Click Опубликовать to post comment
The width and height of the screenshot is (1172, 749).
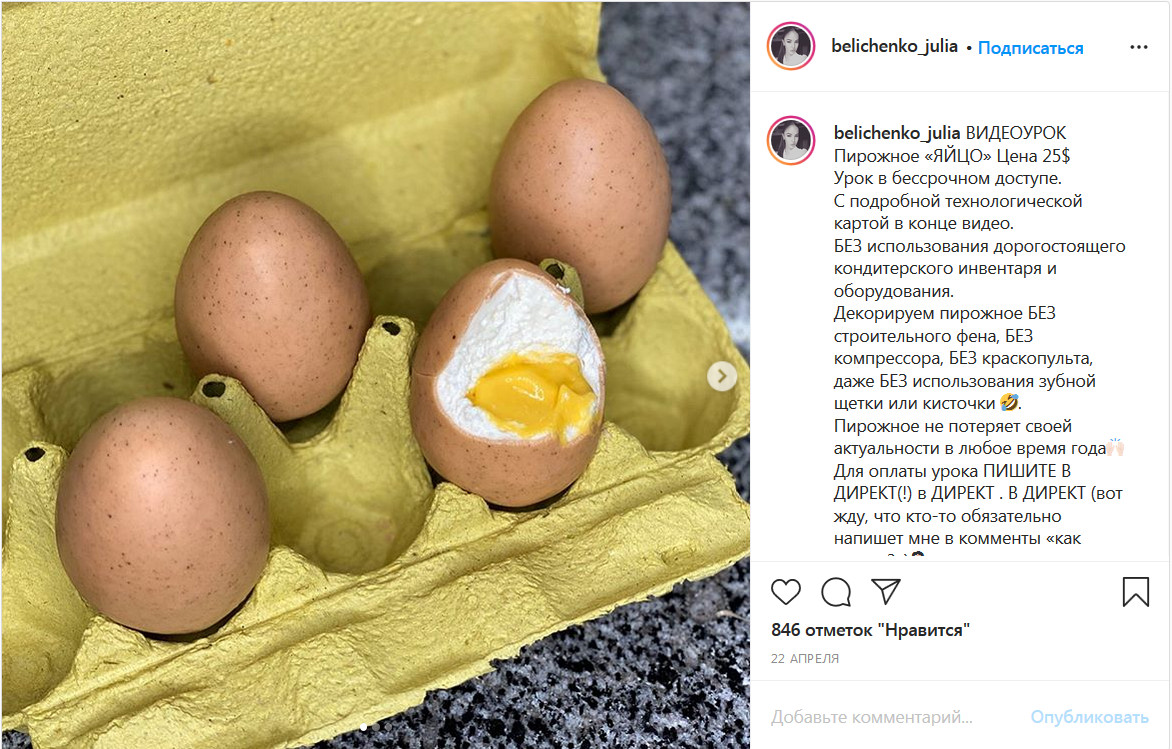pyautogui.click(x=1089, y=717)
